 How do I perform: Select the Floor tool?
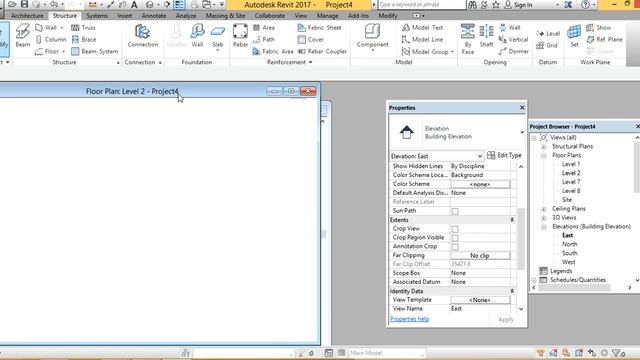49,51
